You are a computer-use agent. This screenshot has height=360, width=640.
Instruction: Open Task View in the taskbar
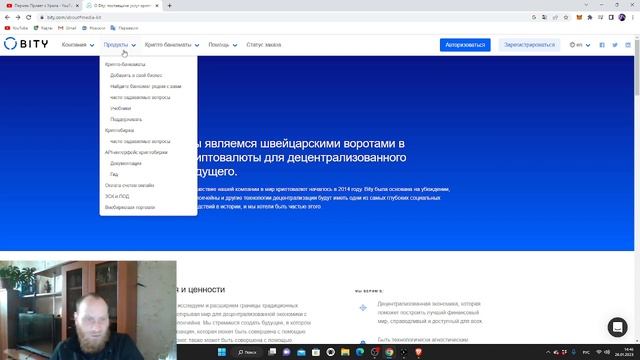[272, 352]
